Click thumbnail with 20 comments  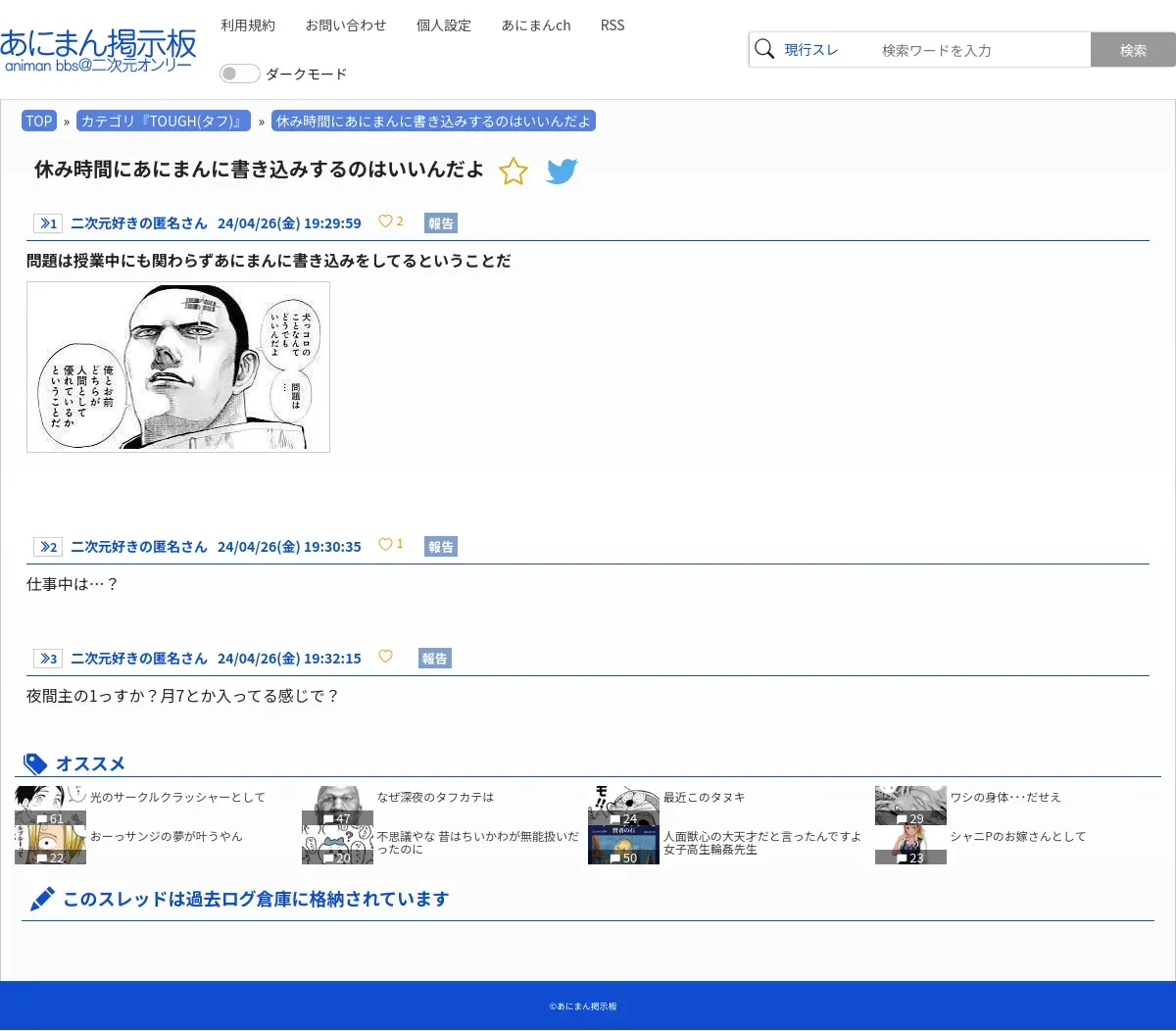[x=337, y=845]
